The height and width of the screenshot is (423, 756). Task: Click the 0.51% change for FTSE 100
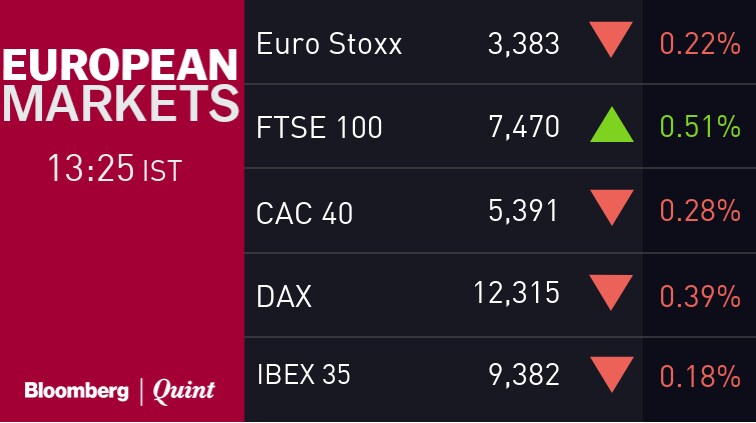(699, 128)
